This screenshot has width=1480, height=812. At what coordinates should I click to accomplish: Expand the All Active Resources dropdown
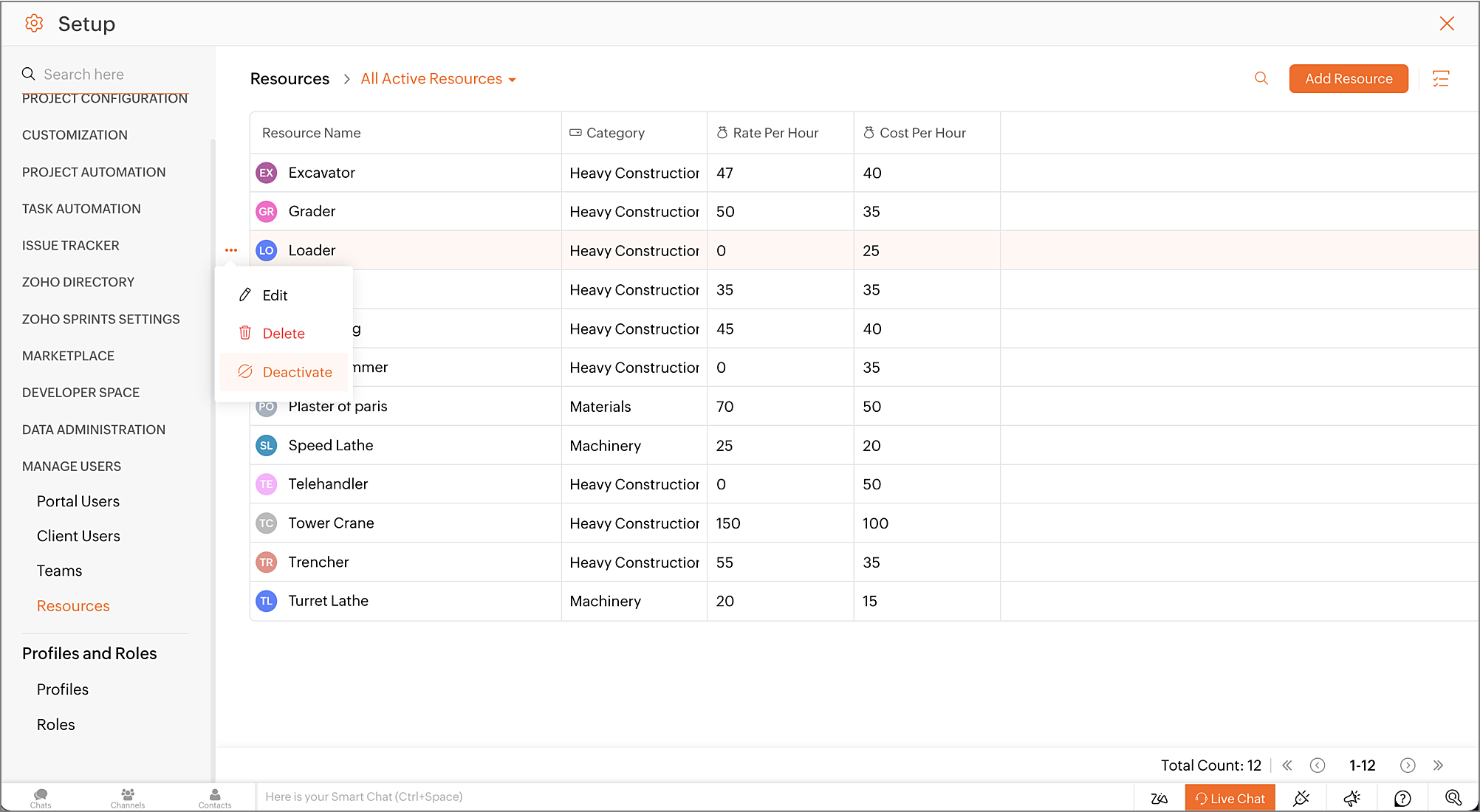pos(439,79)
